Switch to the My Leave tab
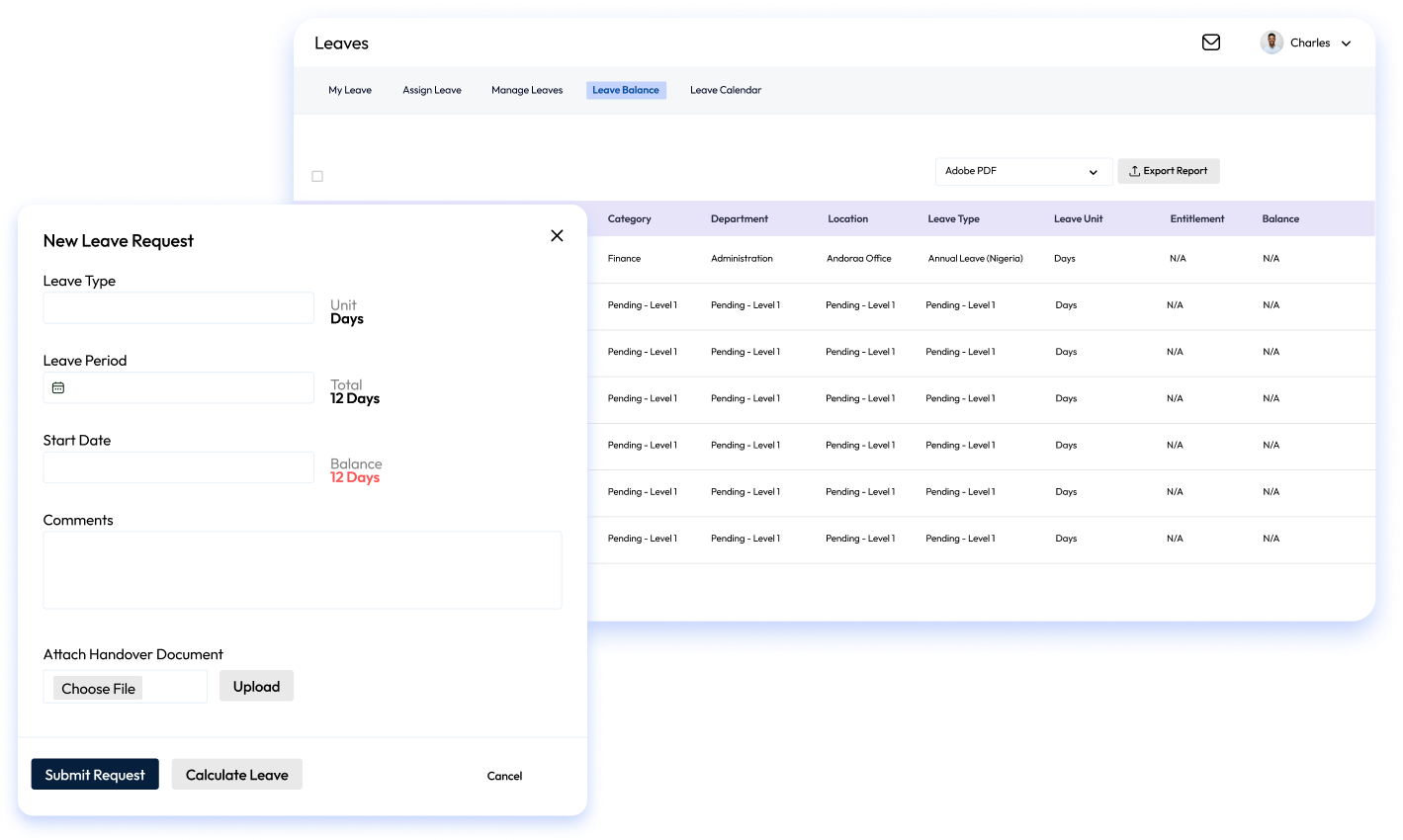The image size is (1403, 840). click(x=350, y=90)
